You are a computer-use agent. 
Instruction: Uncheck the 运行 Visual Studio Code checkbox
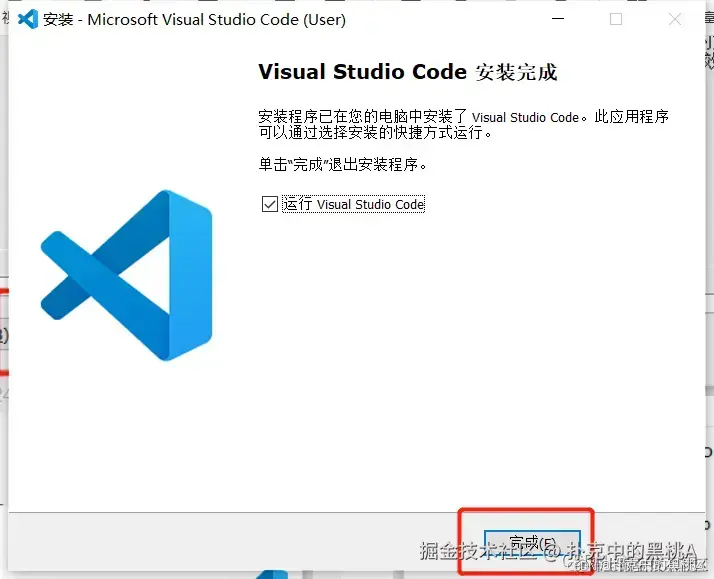point(270,204)
